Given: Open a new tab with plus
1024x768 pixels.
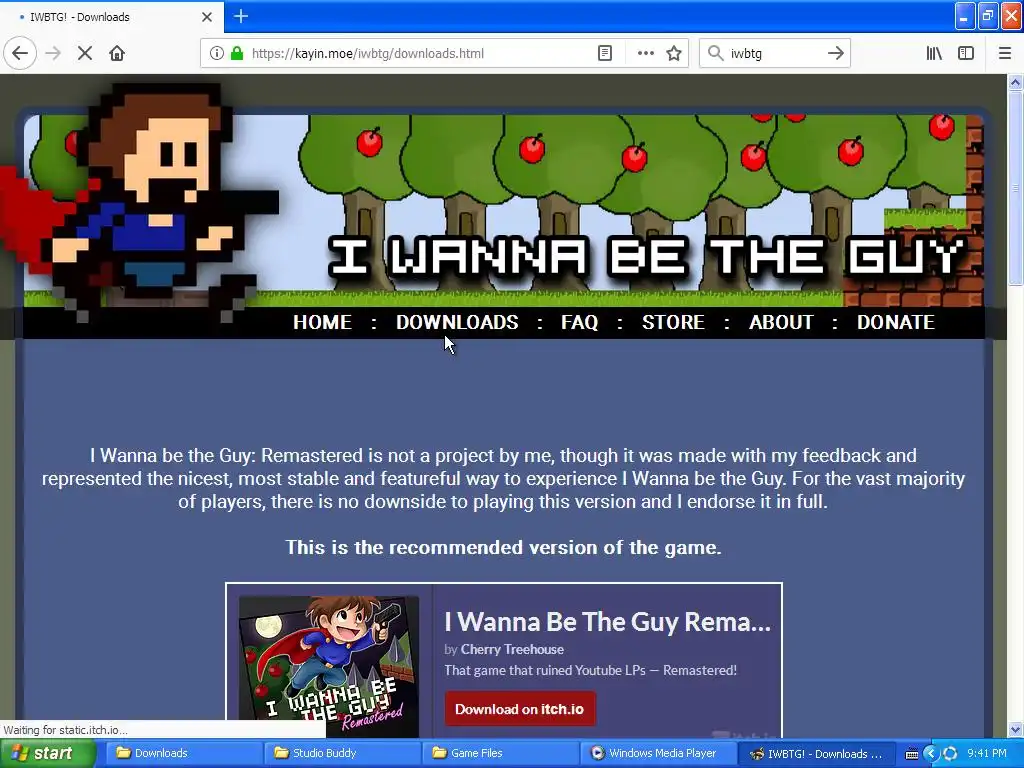Looking at the screenshot, I should tap(240, 16).
